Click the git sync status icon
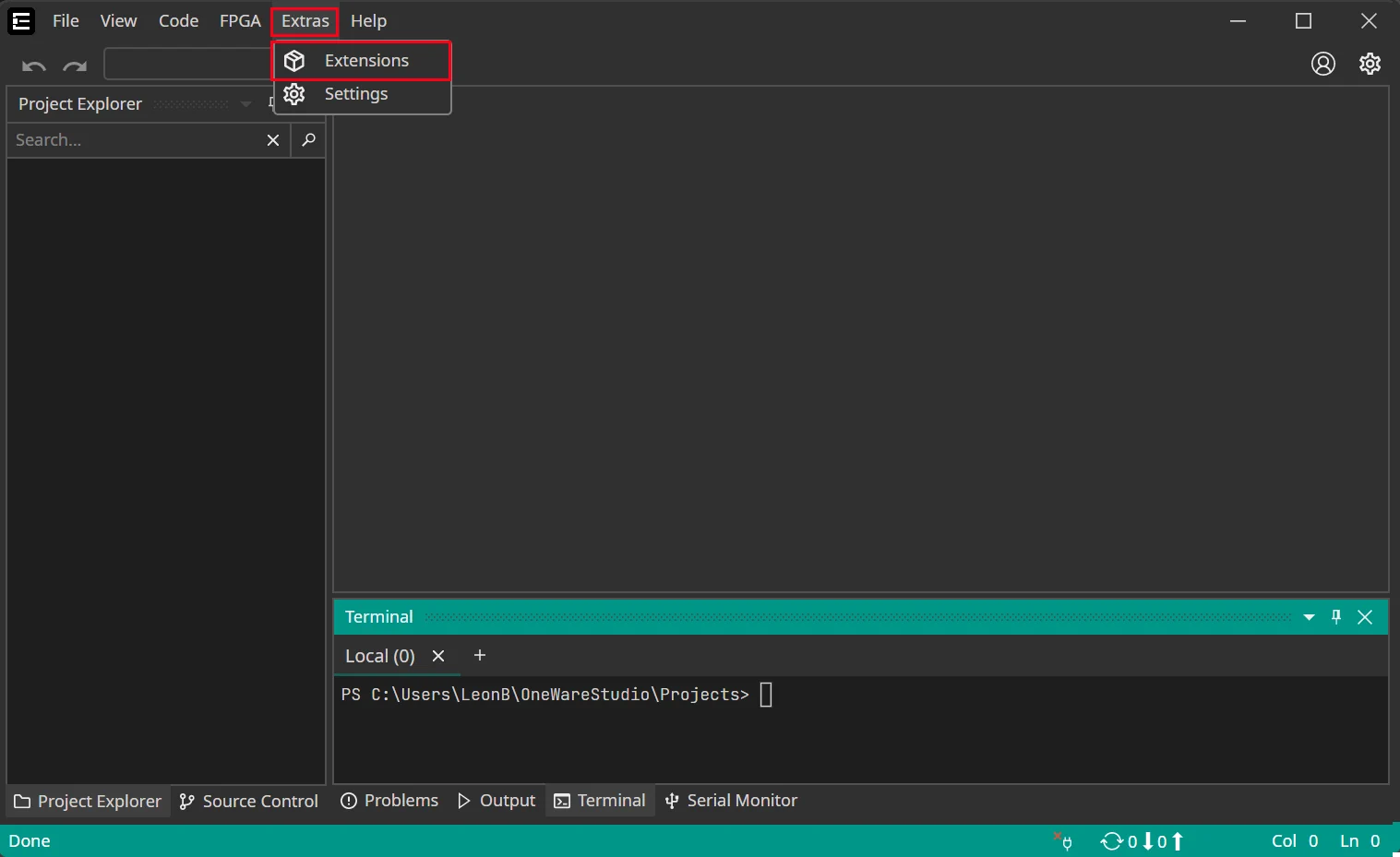This screenshot has width=1400, height=857. pos(1111,841)
